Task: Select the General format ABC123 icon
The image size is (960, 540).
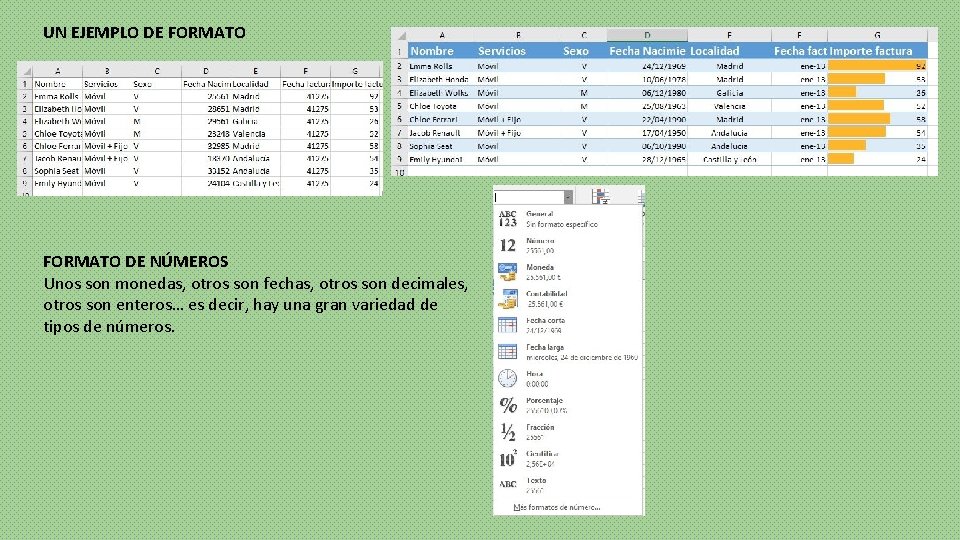Action: 508,219
